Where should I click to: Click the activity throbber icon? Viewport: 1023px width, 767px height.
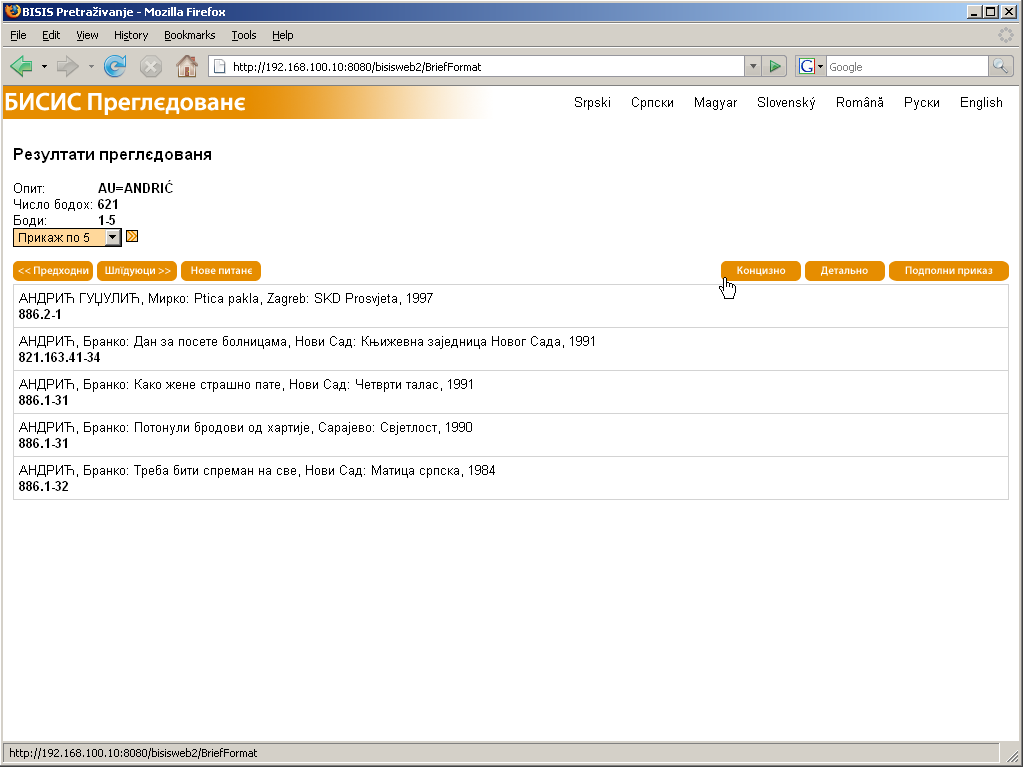click(1005, 35)
